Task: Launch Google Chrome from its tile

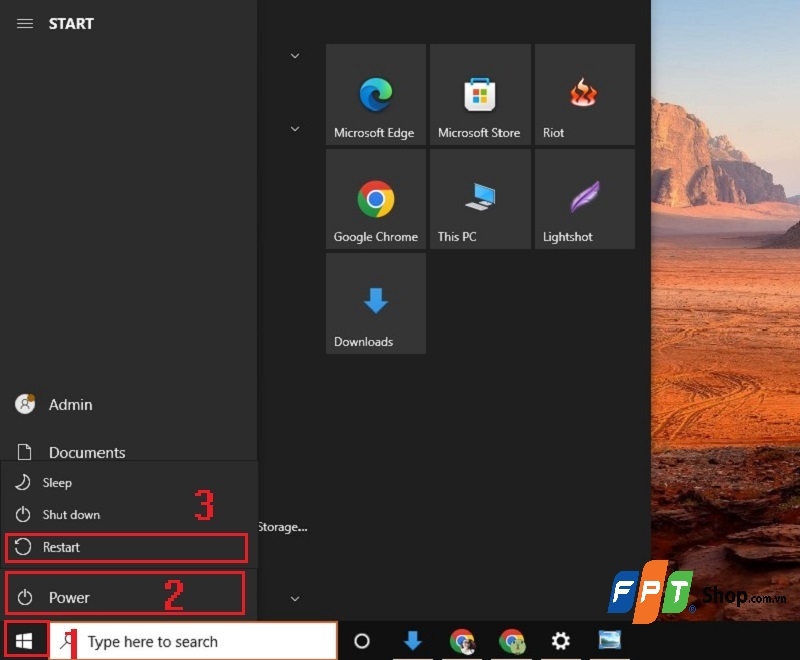Action: coord(375,199)
